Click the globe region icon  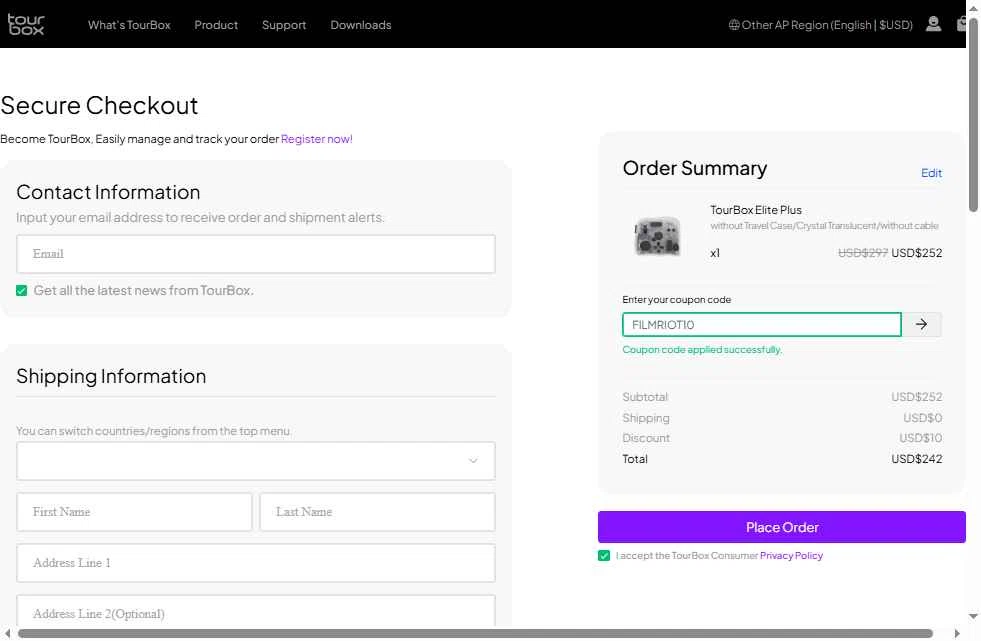click(734, 25)
